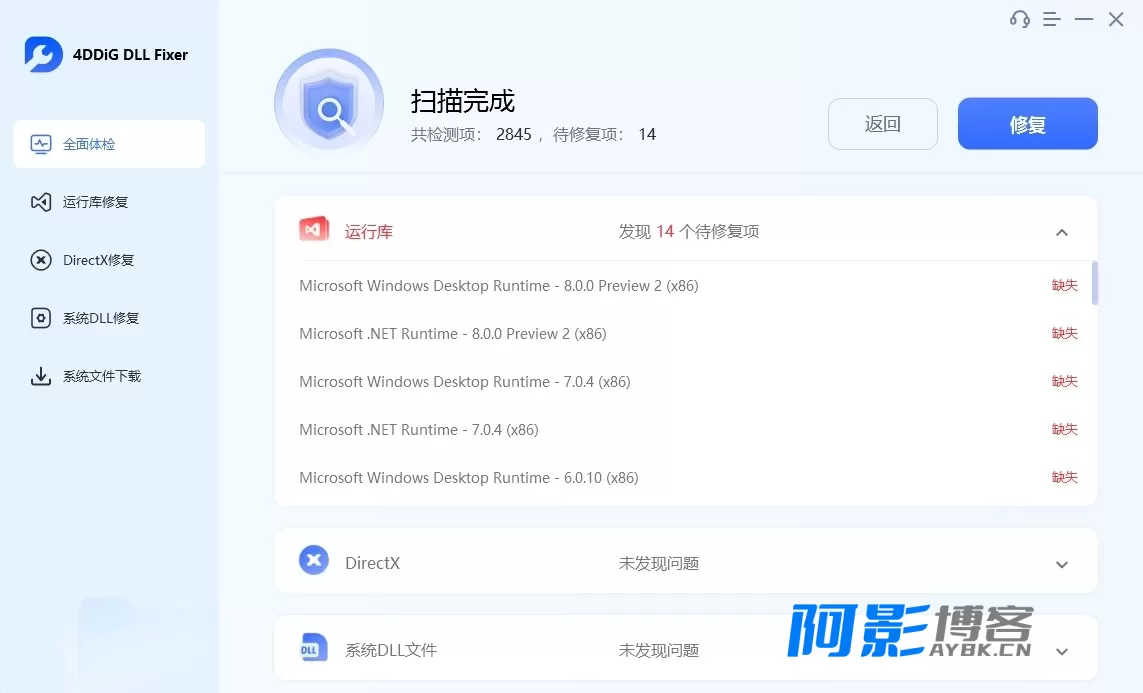Screen dimensions: 1143x693
Task: Click the 返回 button
Action: tap(883, 124)
